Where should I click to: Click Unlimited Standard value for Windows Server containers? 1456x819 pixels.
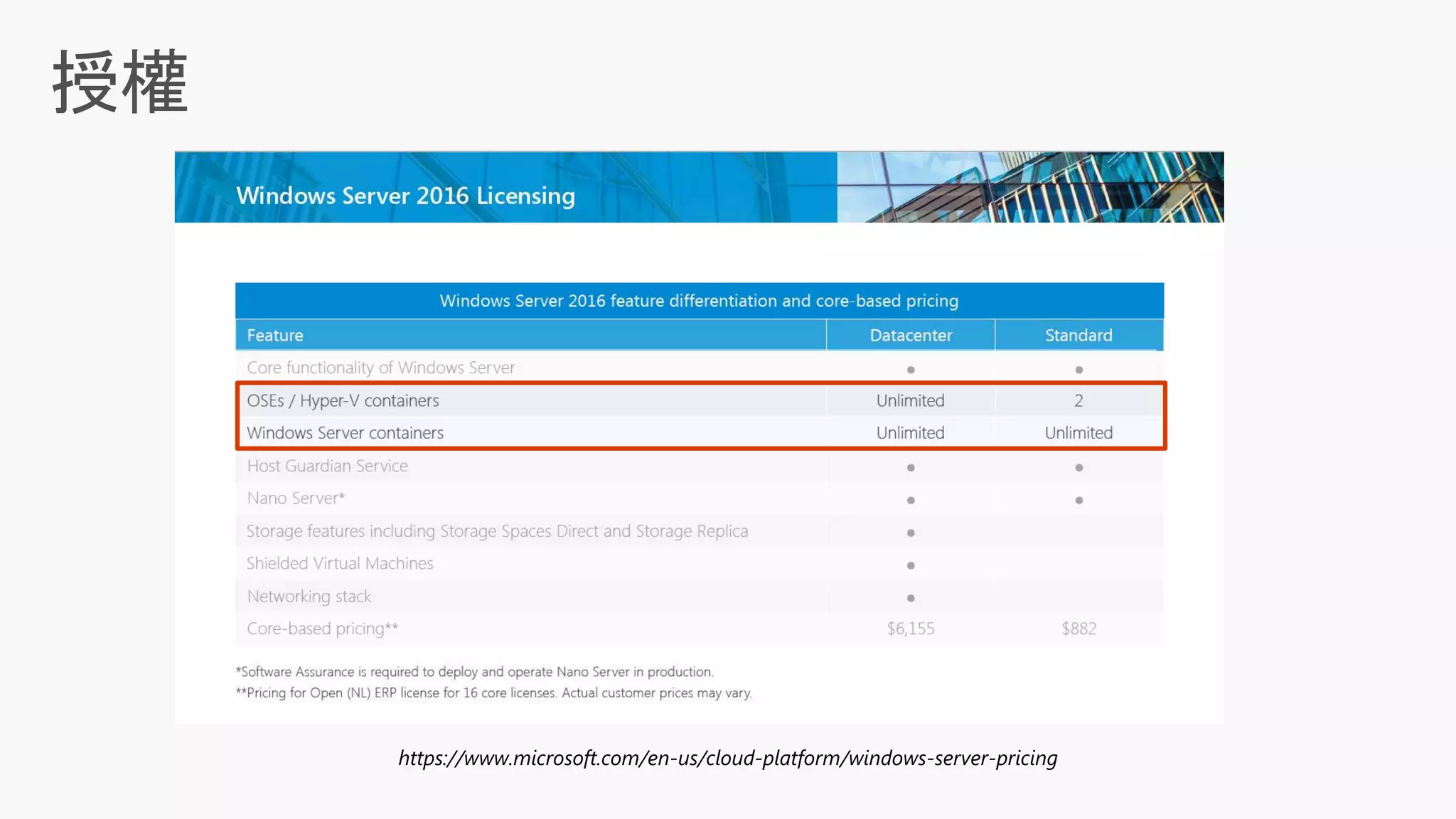coord(1078,433)
